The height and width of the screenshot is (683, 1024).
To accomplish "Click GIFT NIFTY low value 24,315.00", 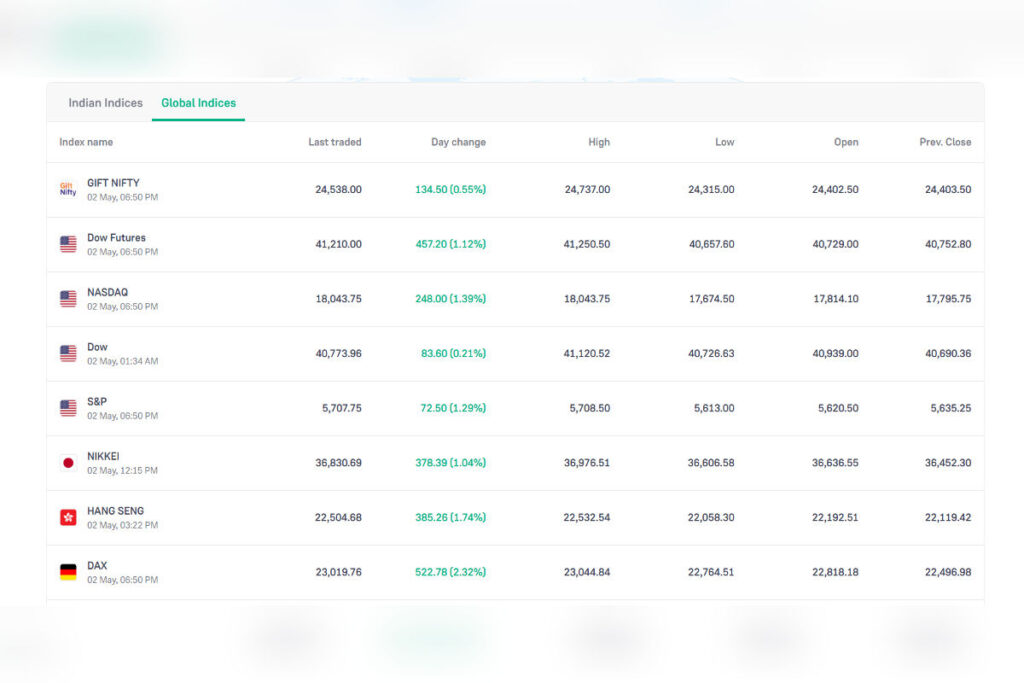I will pos(711,189).
